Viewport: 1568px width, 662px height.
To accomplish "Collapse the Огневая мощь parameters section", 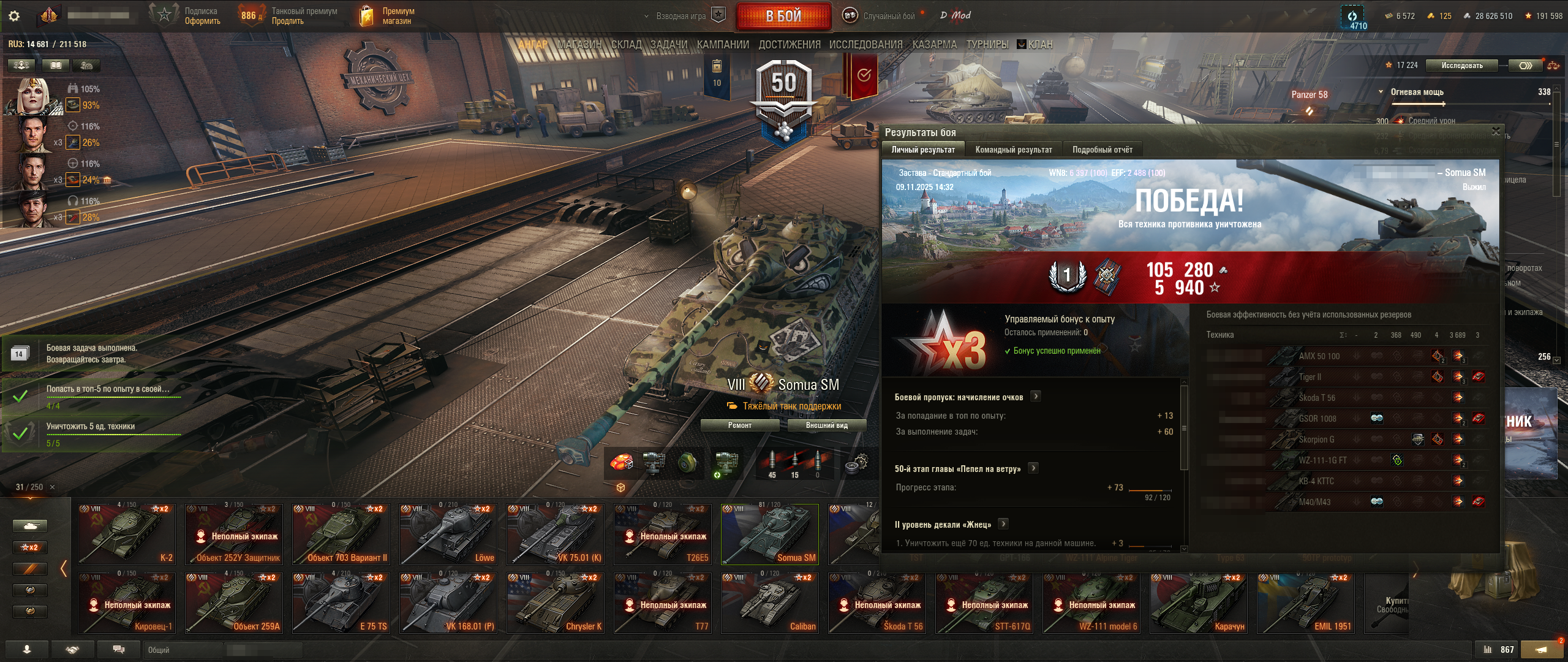I will click(1381, 92).
